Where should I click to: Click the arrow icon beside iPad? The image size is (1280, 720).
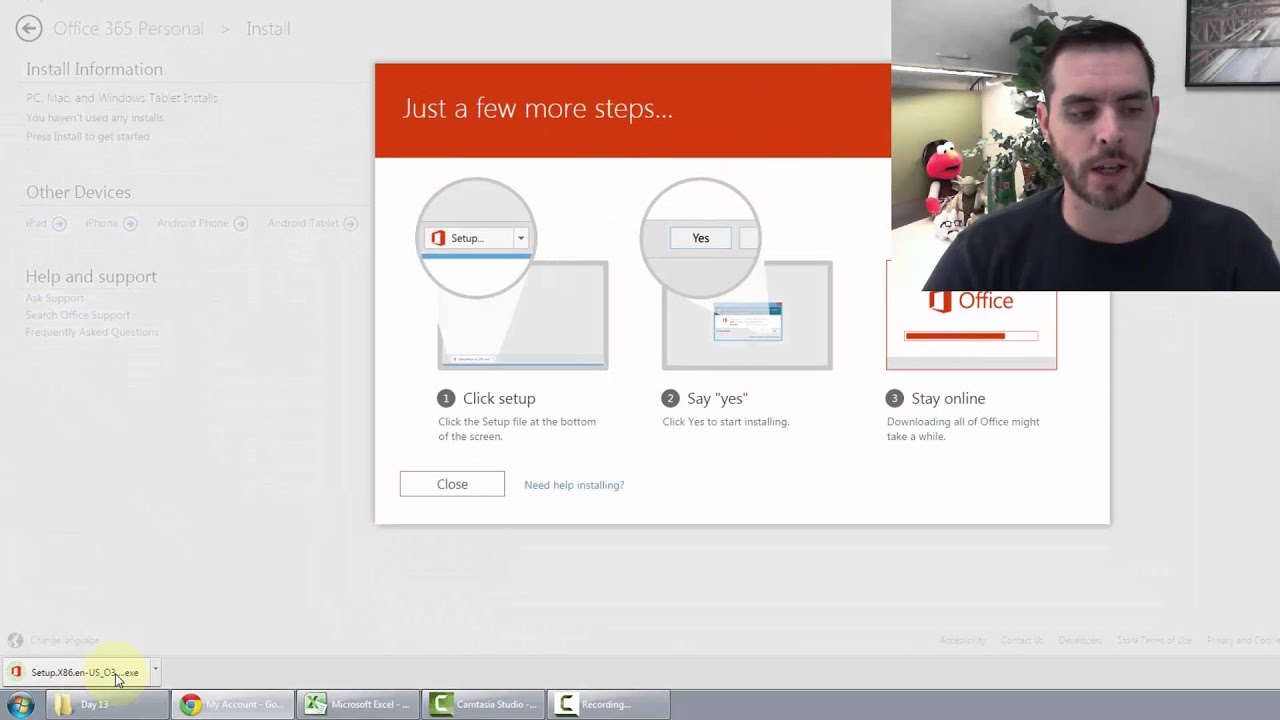pyautogui.click(x=59, y=224)
